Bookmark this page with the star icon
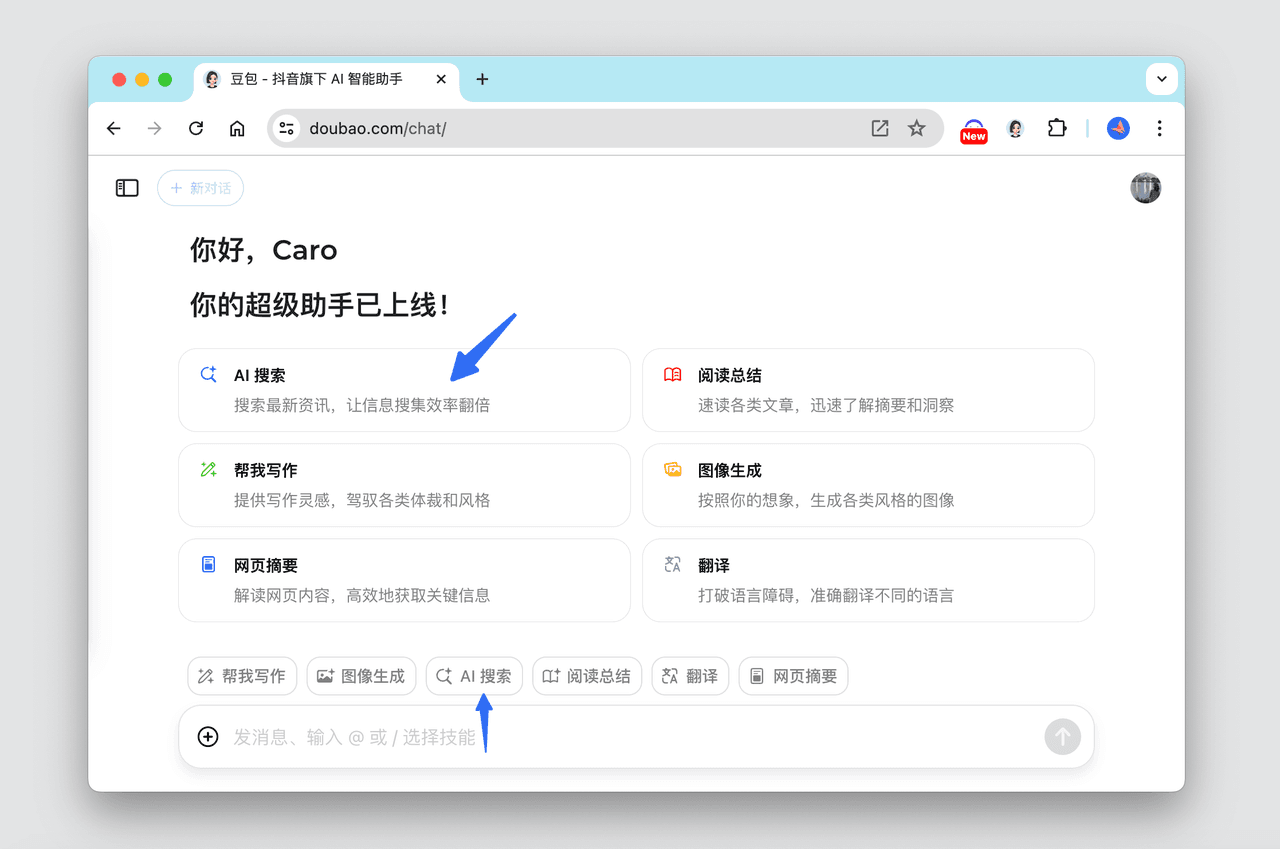Image resolution: width=1280 pixels, height=849 pixels. pos(916,128)
